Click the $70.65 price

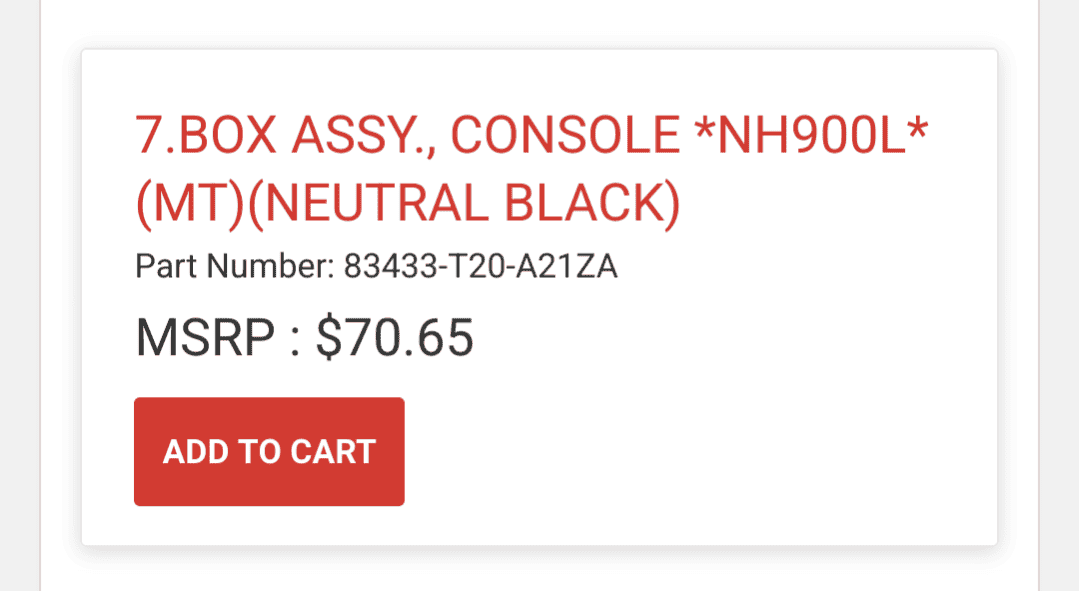pos(394,338)
